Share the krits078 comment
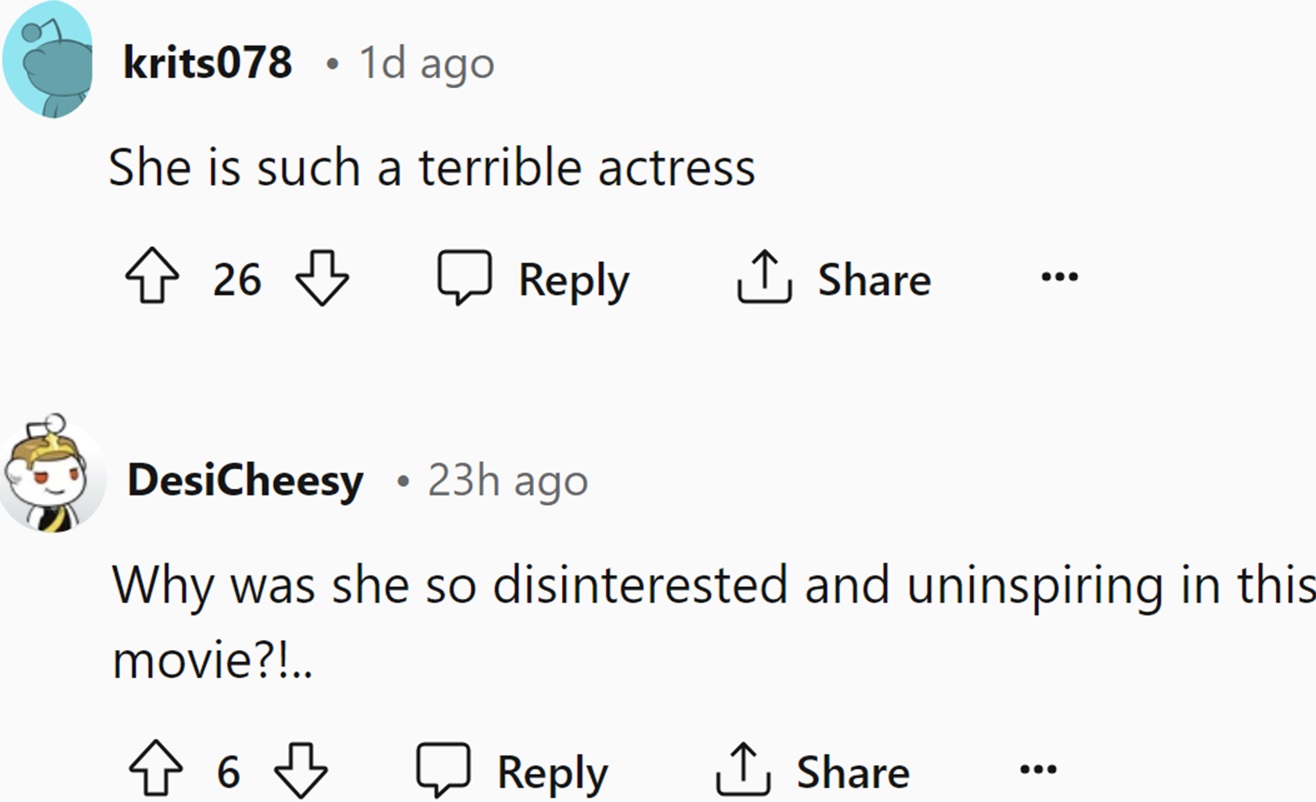 pos(834,278)
